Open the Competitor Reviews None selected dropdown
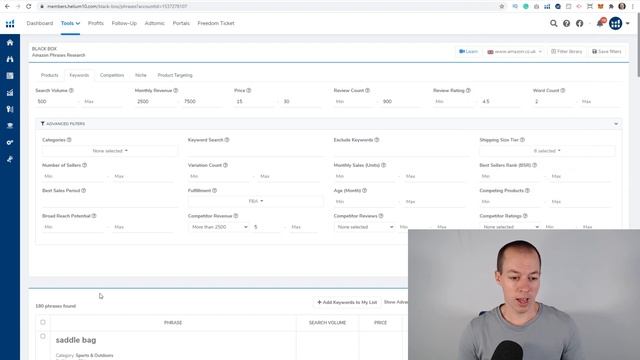 [x=364, y=227]
